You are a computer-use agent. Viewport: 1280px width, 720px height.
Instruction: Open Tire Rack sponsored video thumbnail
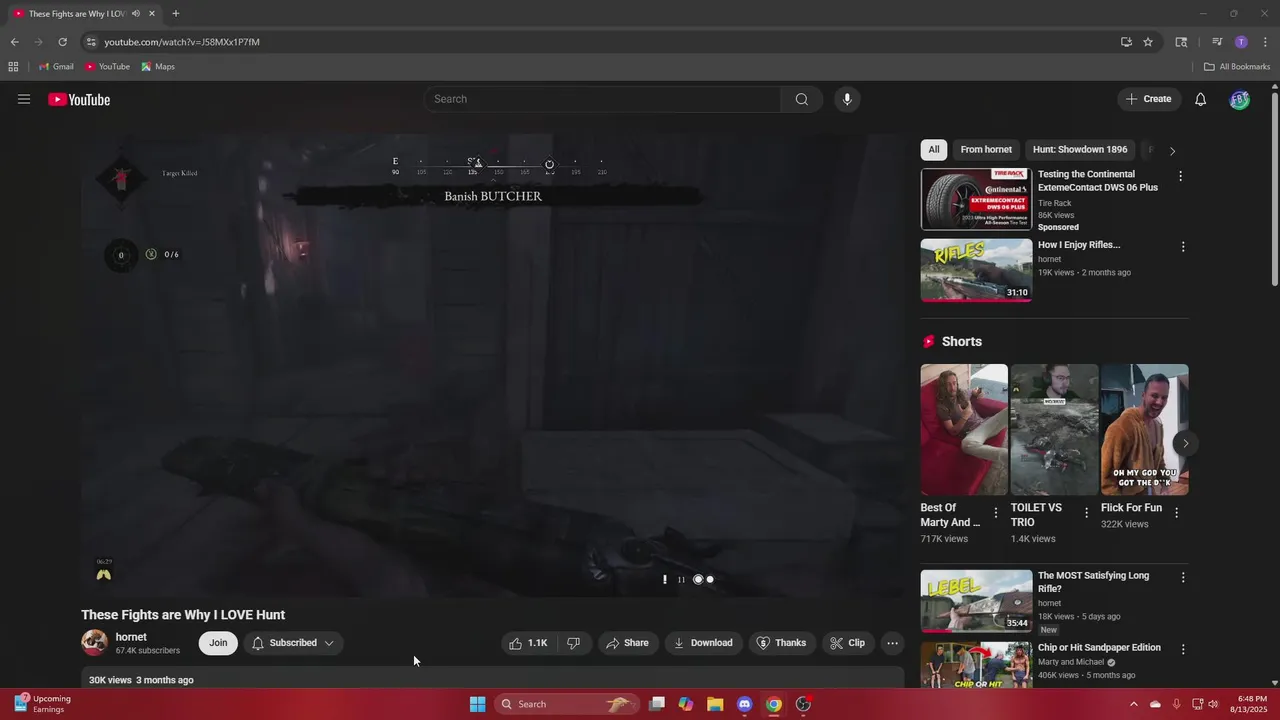click(x=976, y=199)
